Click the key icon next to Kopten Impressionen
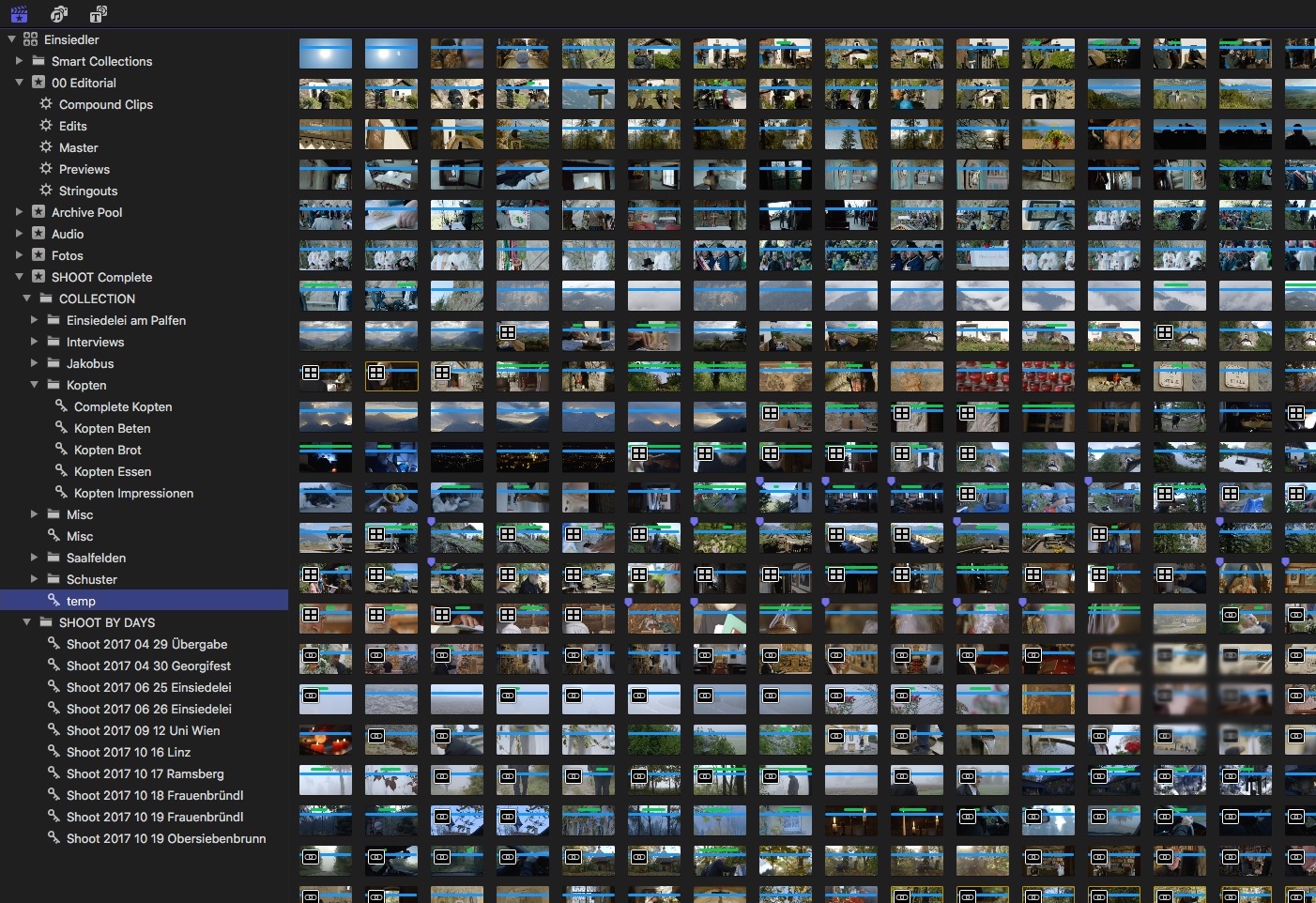 pos(60,493)
